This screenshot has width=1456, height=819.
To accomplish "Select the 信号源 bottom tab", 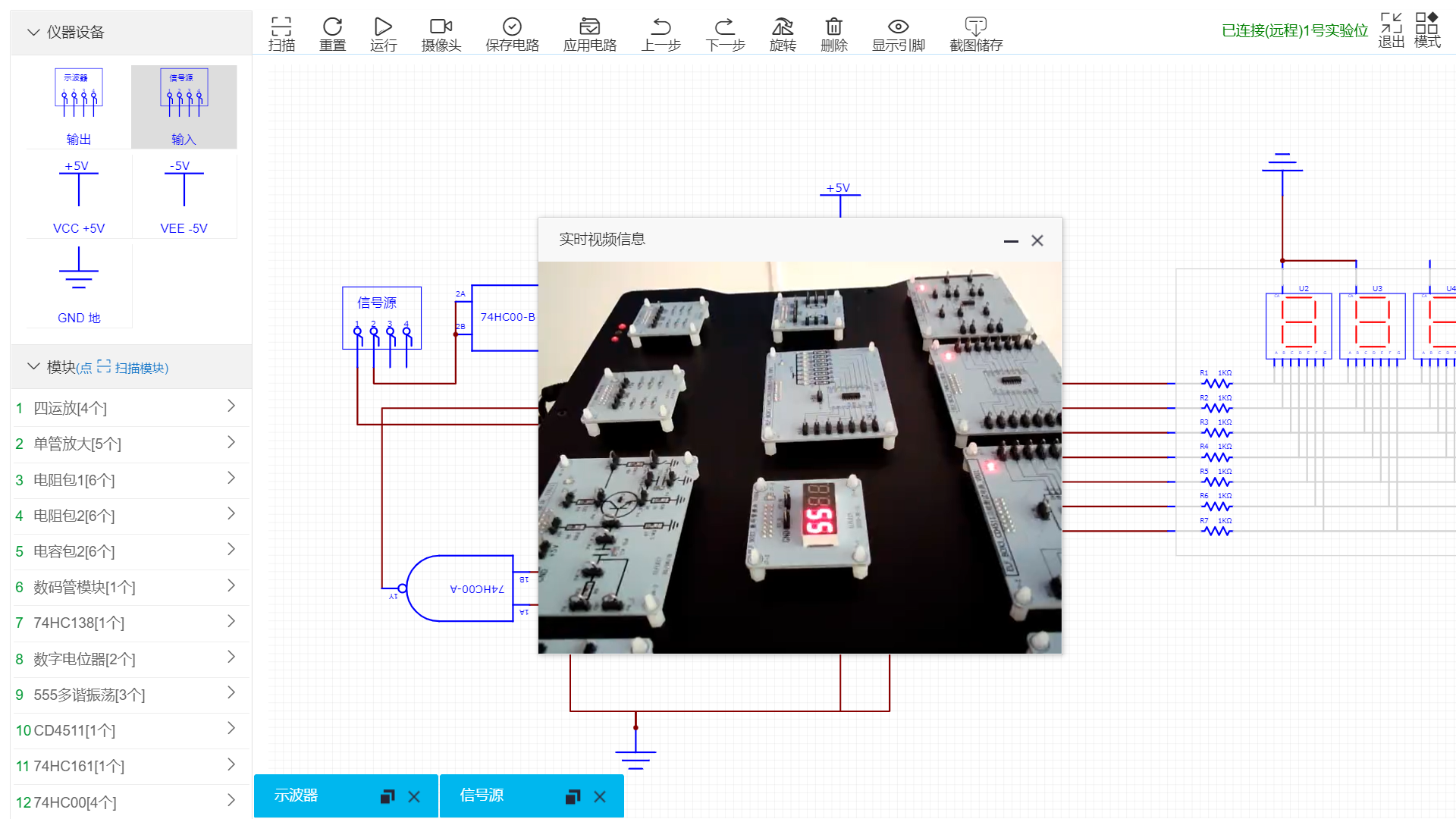I will pyautogui.click(x=482, y=795).
